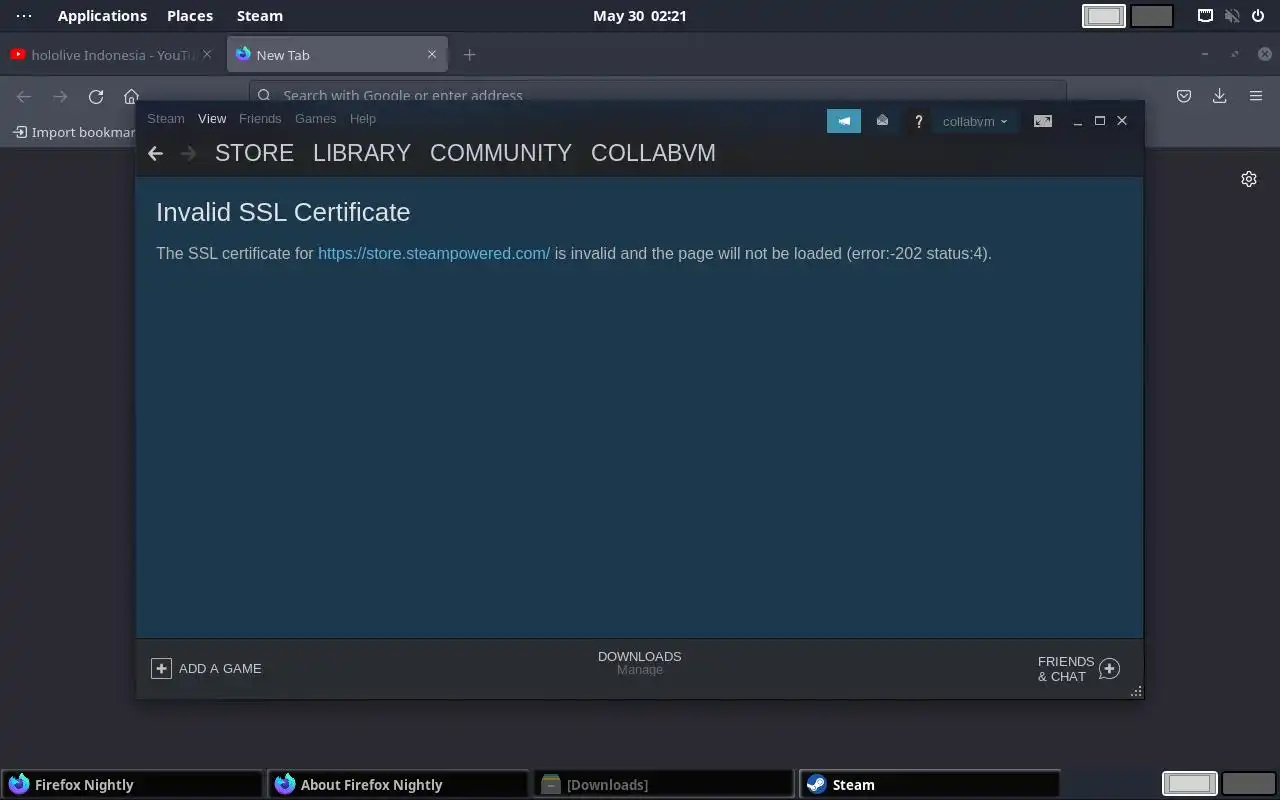Click Invalid SSL Certificate heading

[283, 212]
